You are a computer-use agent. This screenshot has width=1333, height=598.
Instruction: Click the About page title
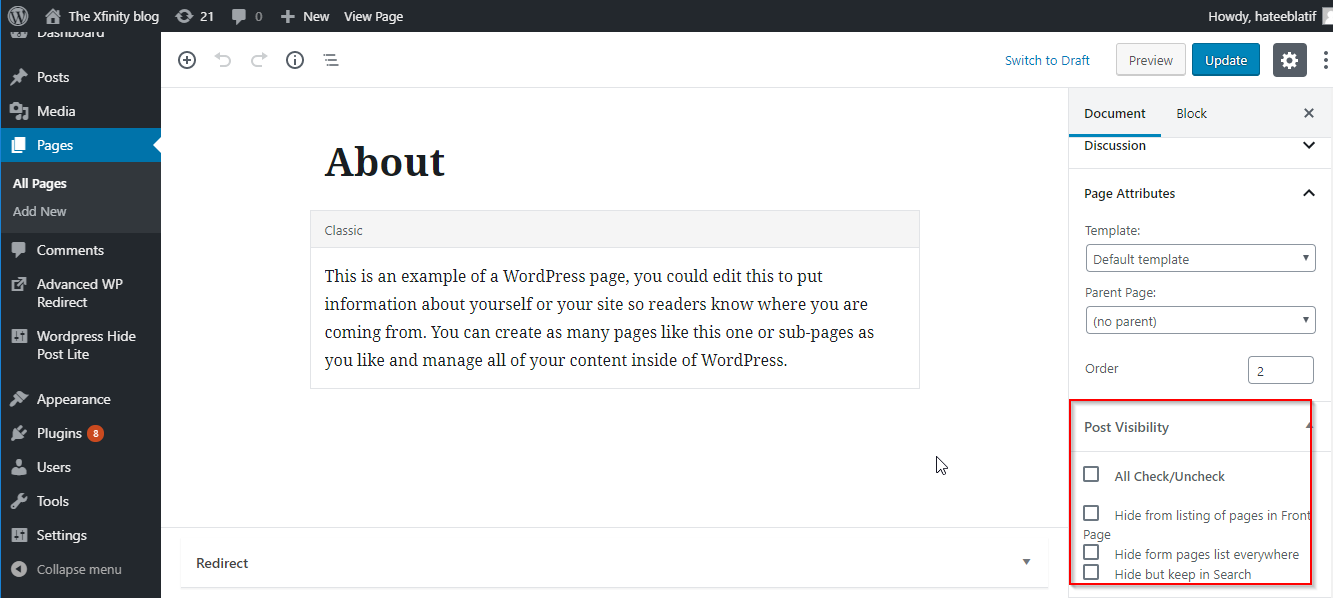[385, 161]
